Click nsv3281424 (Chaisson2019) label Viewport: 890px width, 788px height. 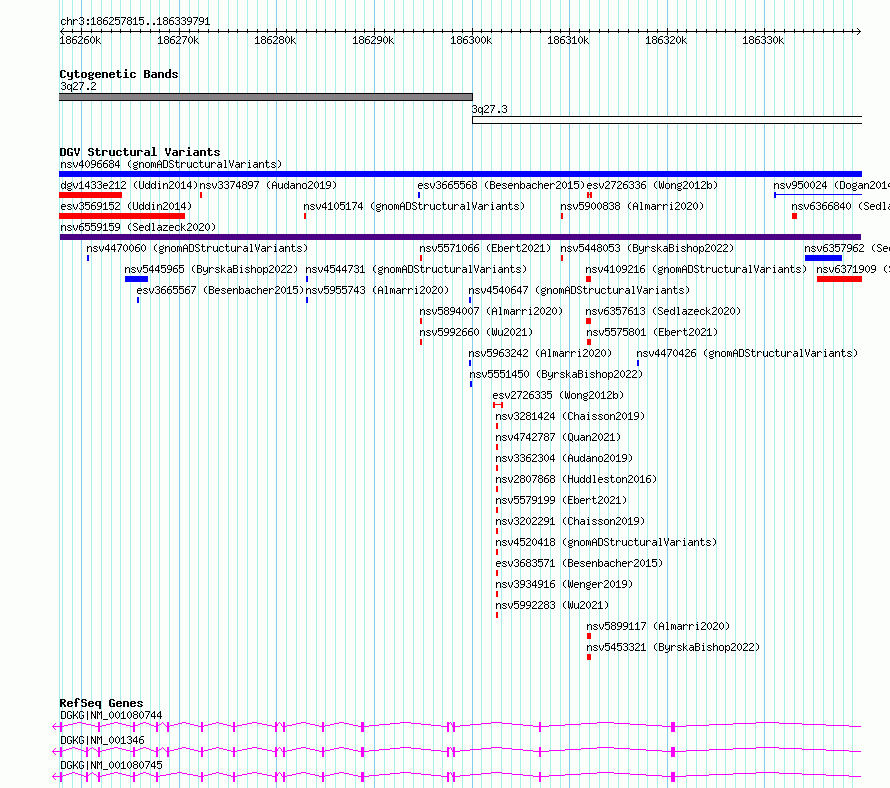pos(570,417)
